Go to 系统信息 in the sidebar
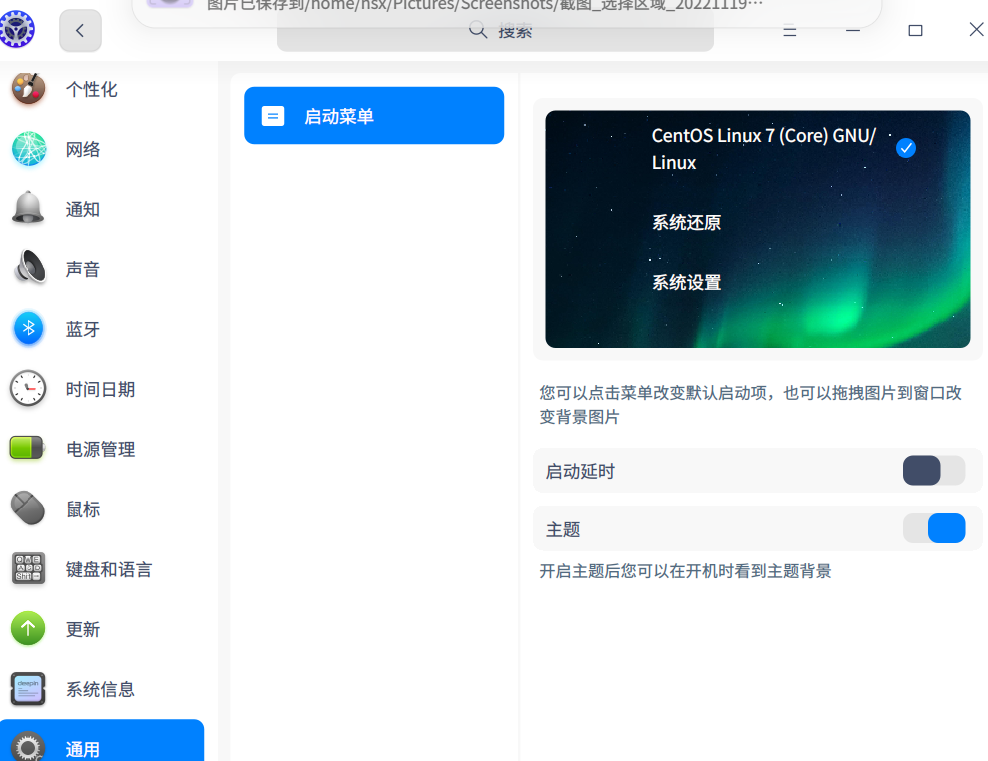Viewport: 988px width, 761px height. coord(100,689)
